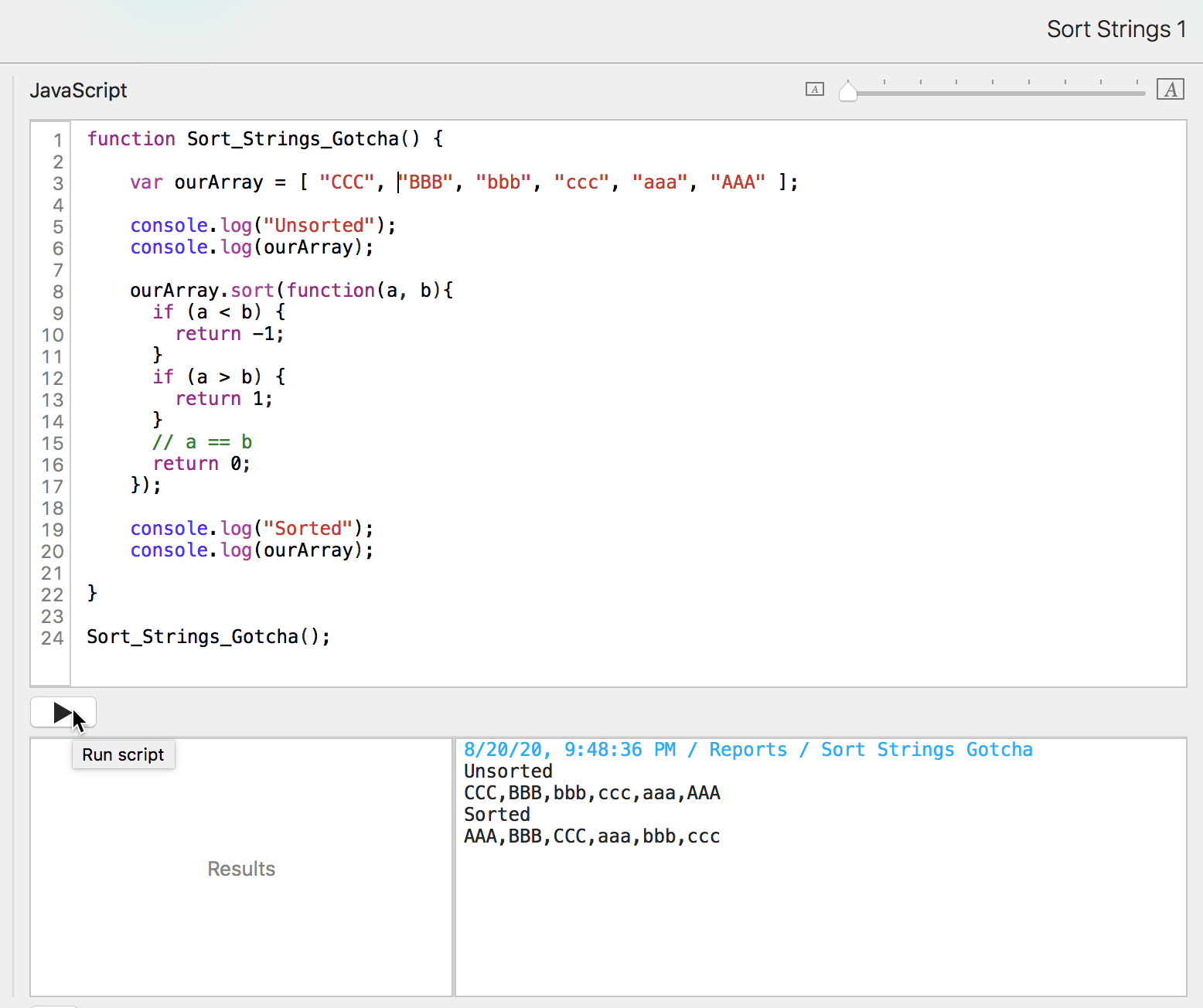
Task: Open the blue 'Reports / Sort Strings Gotcha' log header
Action: point(748,750)
